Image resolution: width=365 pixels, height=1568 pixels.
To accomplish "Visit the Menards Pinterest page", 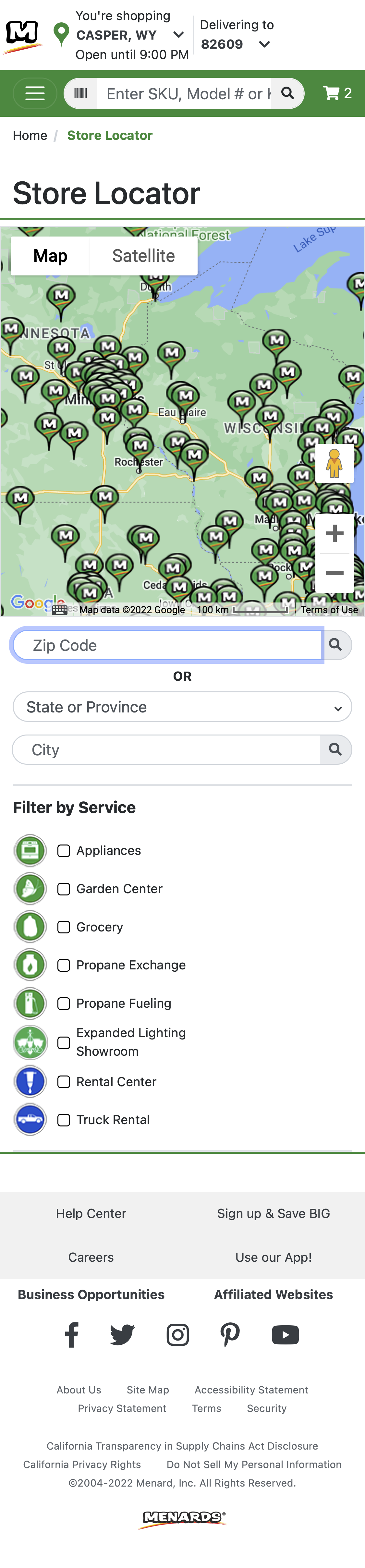I will point(230,1335).
